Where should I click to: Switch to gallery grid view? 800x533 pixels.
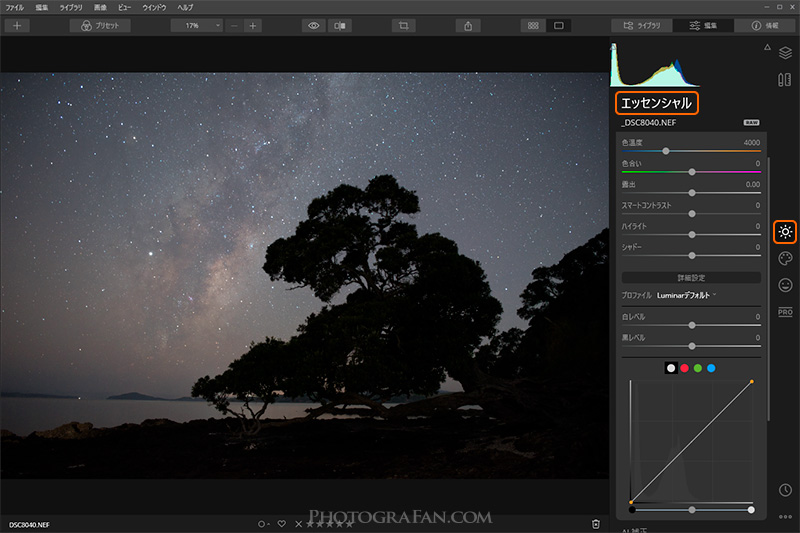pyautogui.click(x=533, y=26)
